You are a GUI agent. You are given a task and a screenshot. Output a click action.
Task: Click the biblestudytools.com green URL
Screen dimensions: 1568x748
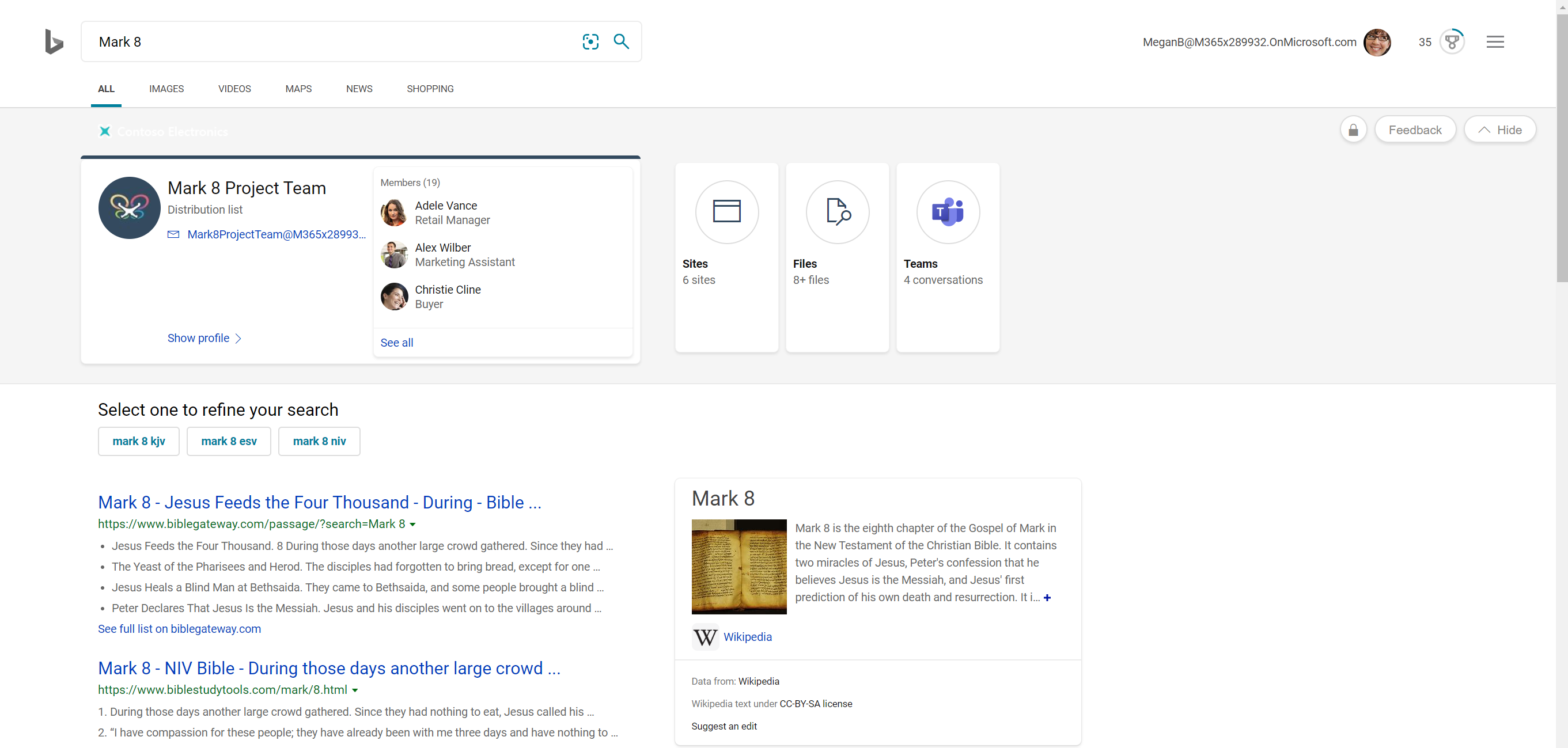tap(223, 690)
